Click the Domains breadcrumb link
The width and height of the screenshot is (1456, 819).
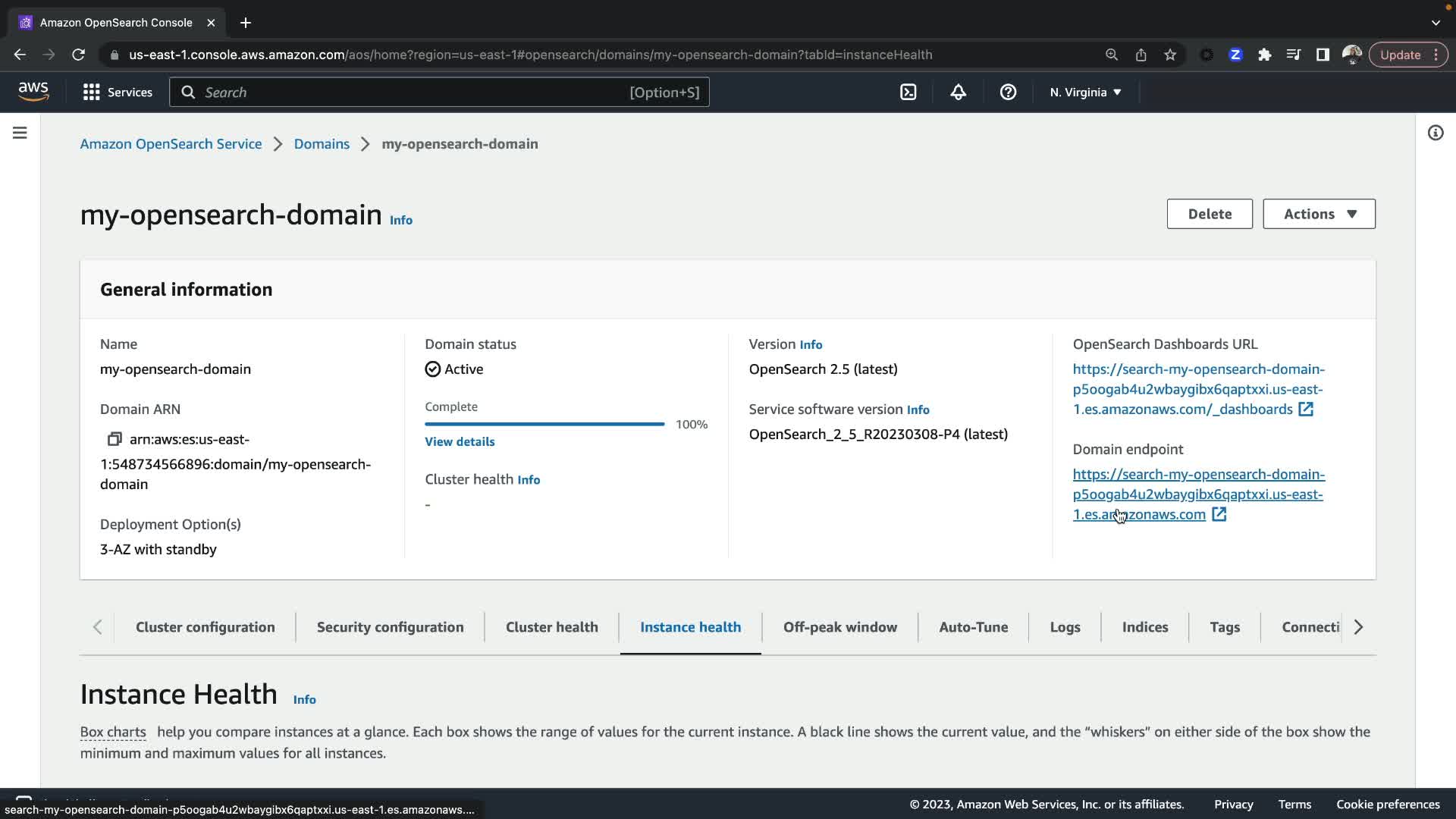[322, 144]
